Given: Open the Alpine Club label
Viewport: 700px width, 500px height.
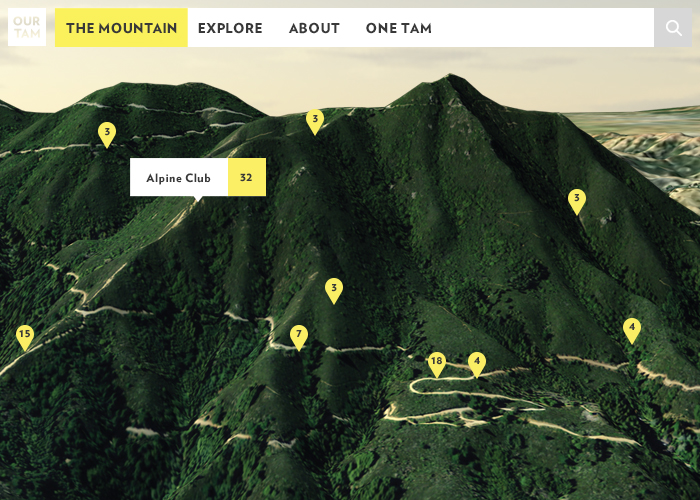Looking at the screenshot, I should pyautogui.click(x=179, y=178).
